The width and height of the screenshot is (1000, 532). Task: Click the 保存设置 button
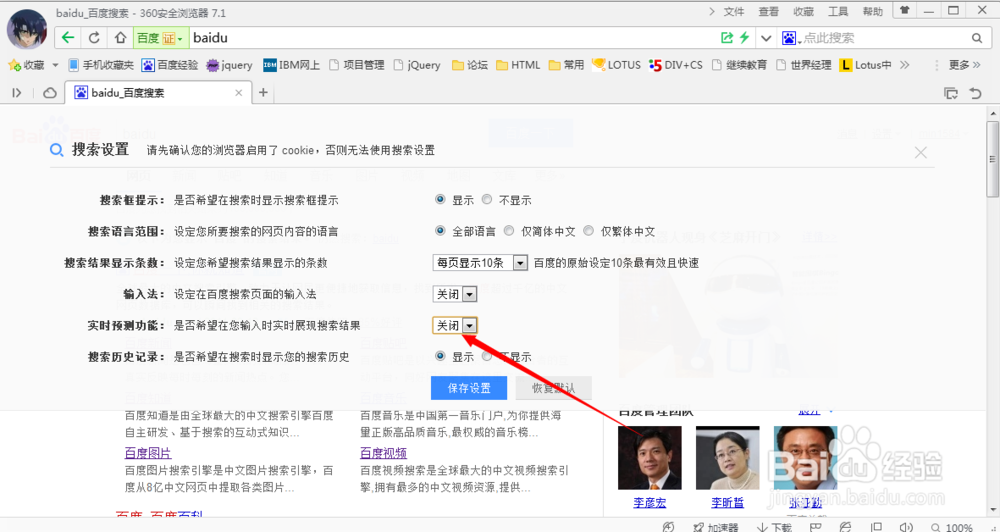tap(469, 388)
